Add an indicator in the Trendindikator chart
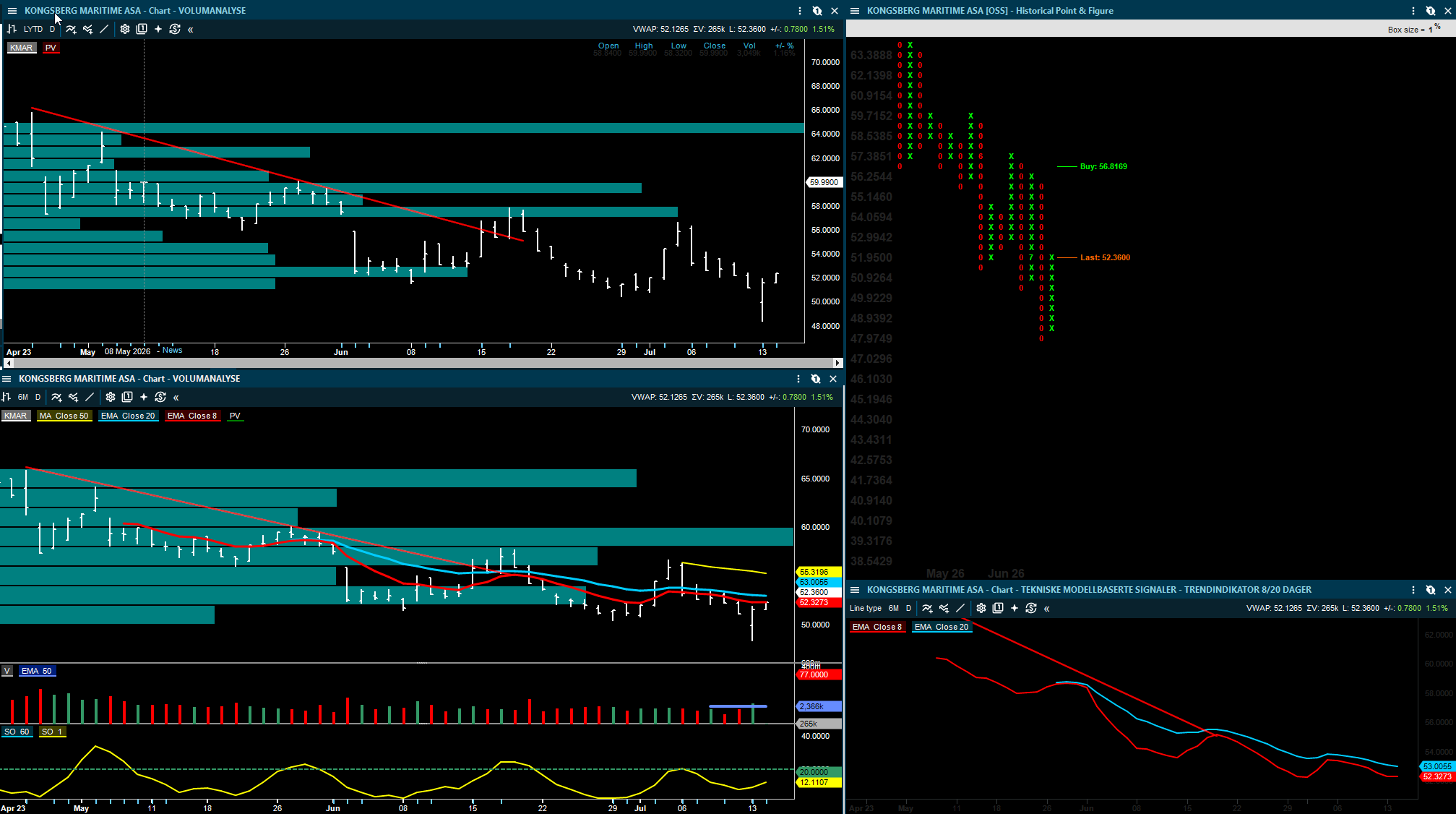Viewport: 1456px width, 814px height. tap(927, 608)
